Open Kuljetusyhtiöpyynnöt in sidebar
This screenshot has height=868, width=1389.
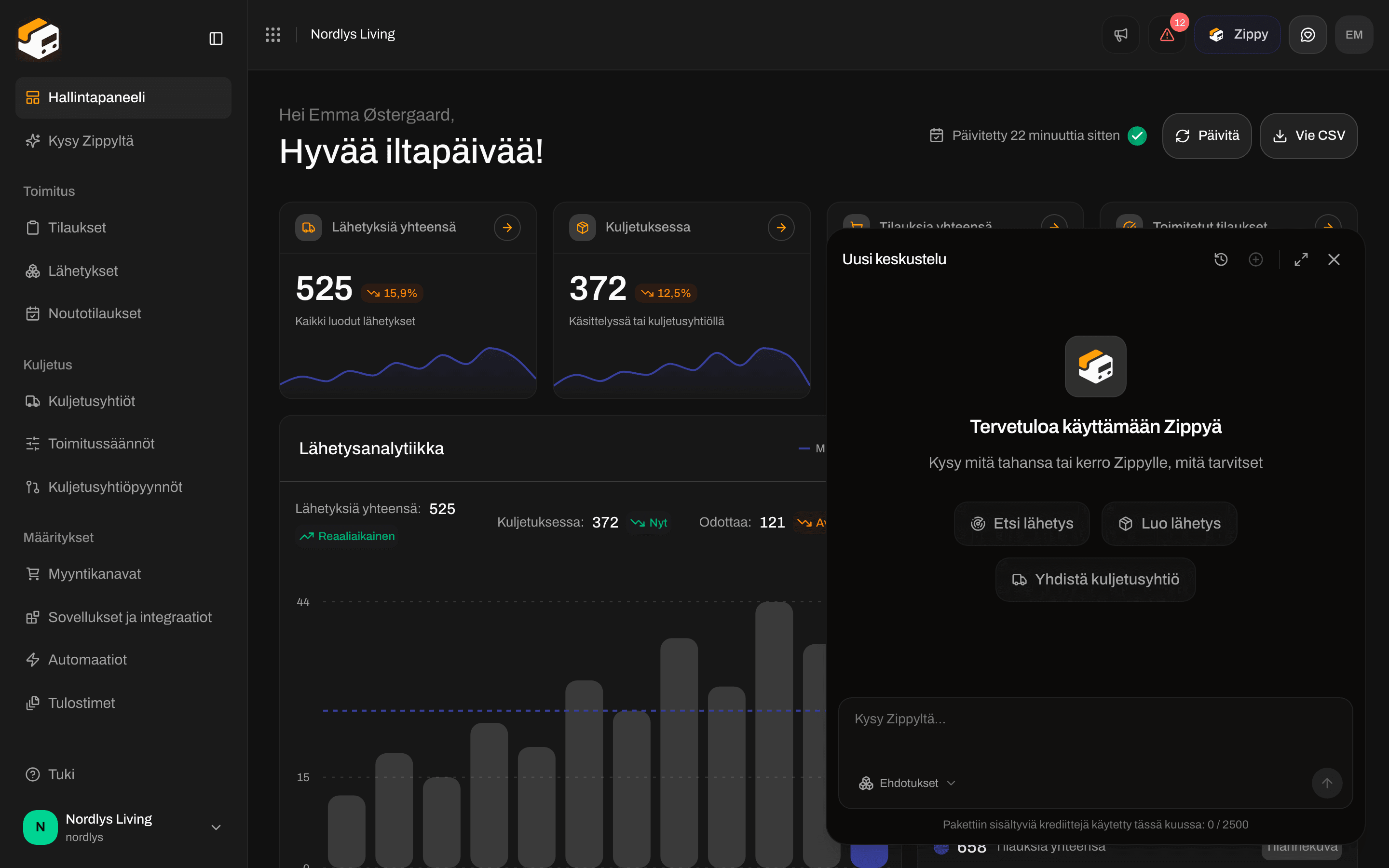coord(123,487)
